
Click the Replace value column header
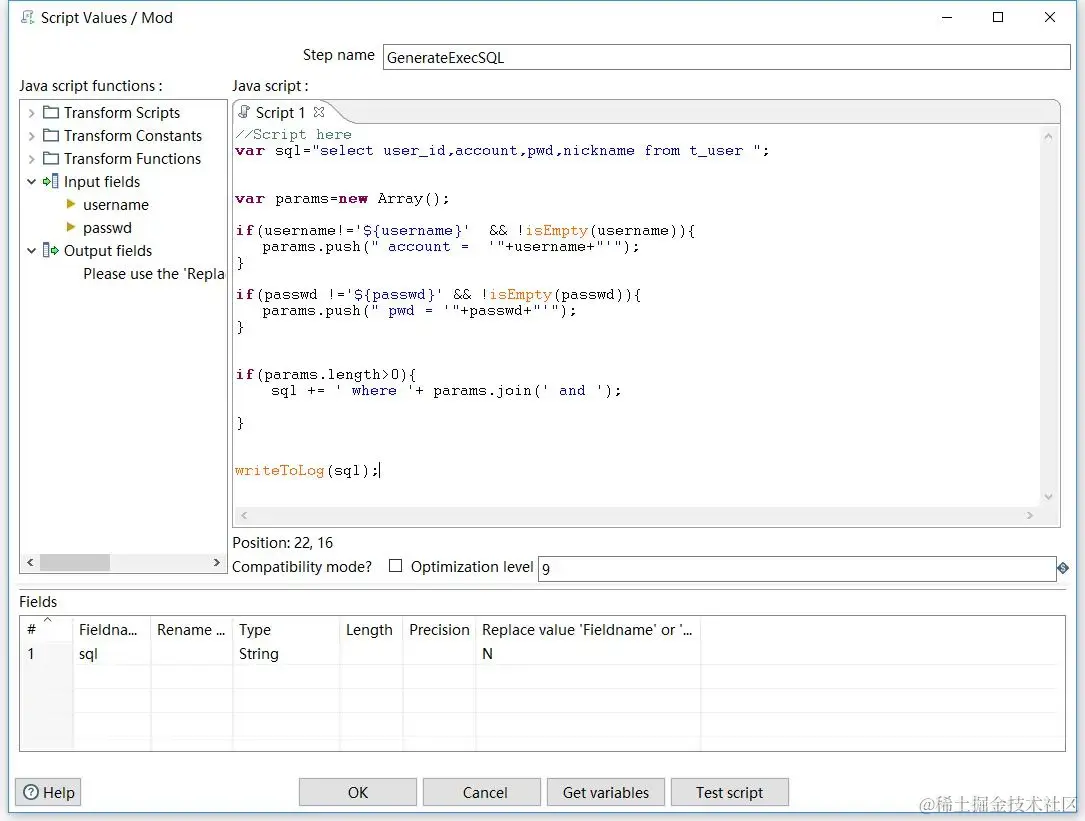(x=587, y=629)
